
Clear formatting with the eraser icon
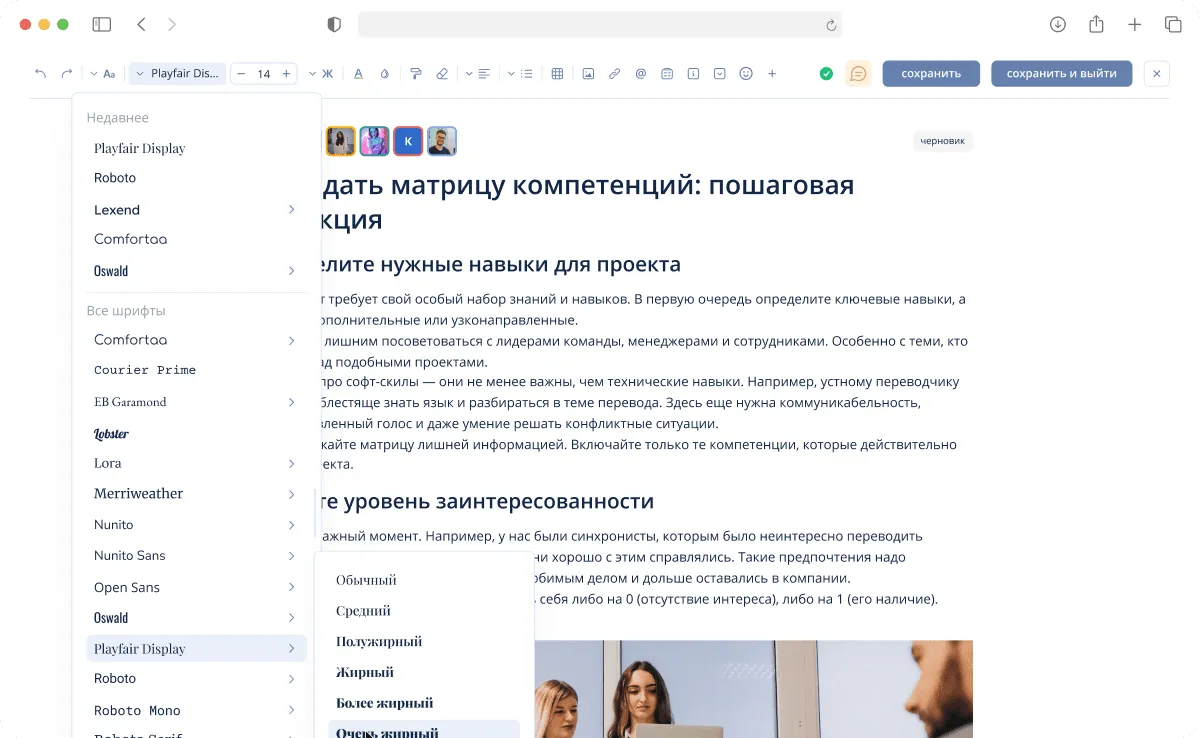click(442, 73)
